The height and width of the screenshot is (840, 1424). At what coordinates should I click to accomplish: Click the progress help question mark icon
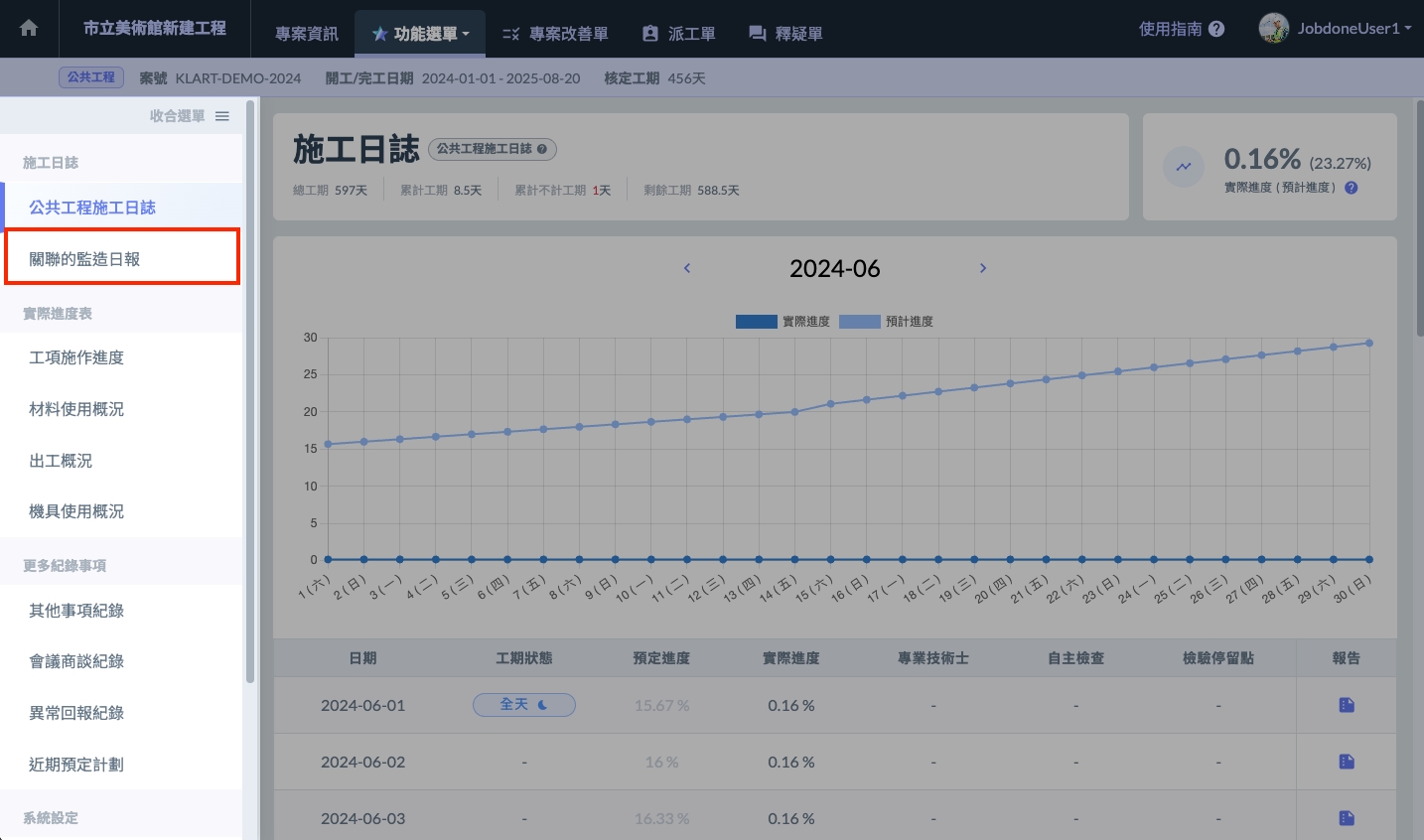point(1351,188)
